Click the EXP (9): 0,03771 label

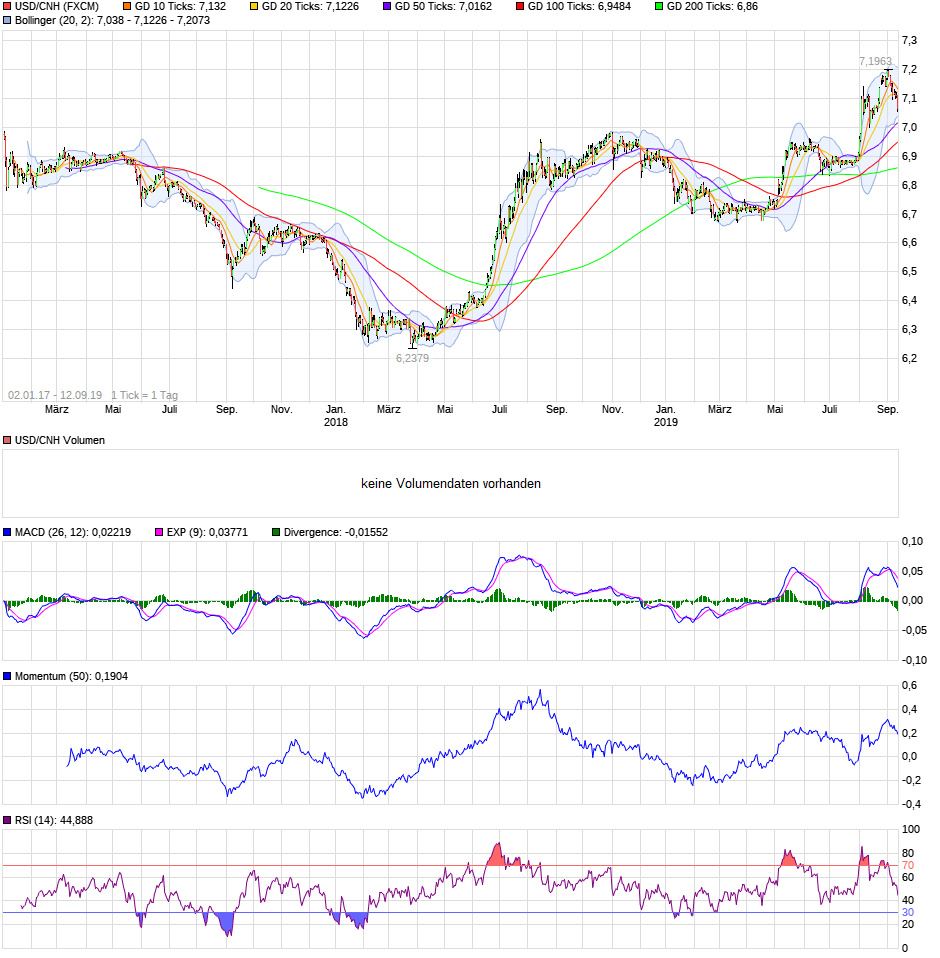point(208,533)
